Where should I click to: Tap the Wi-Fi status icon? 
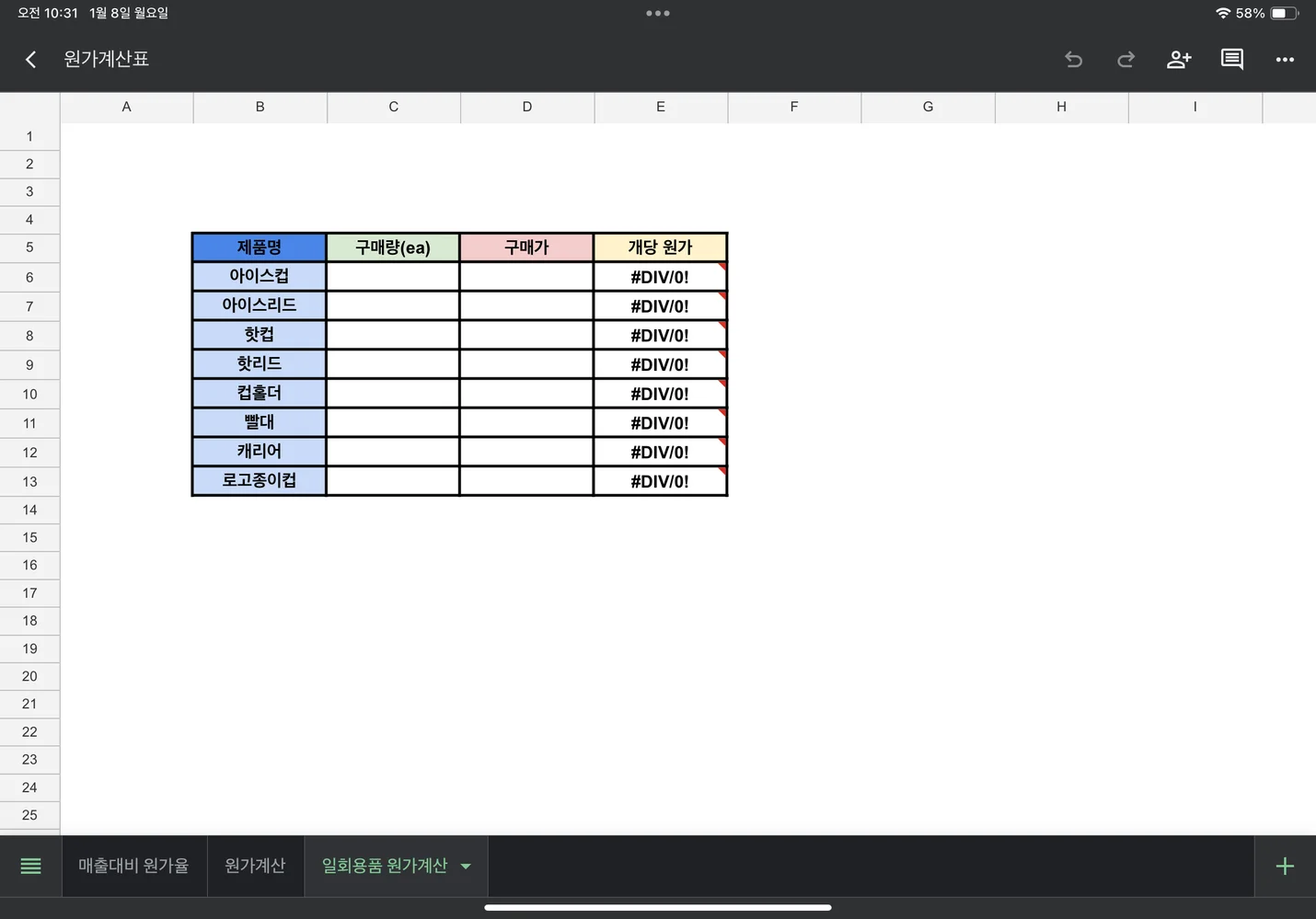[1222, 13]
